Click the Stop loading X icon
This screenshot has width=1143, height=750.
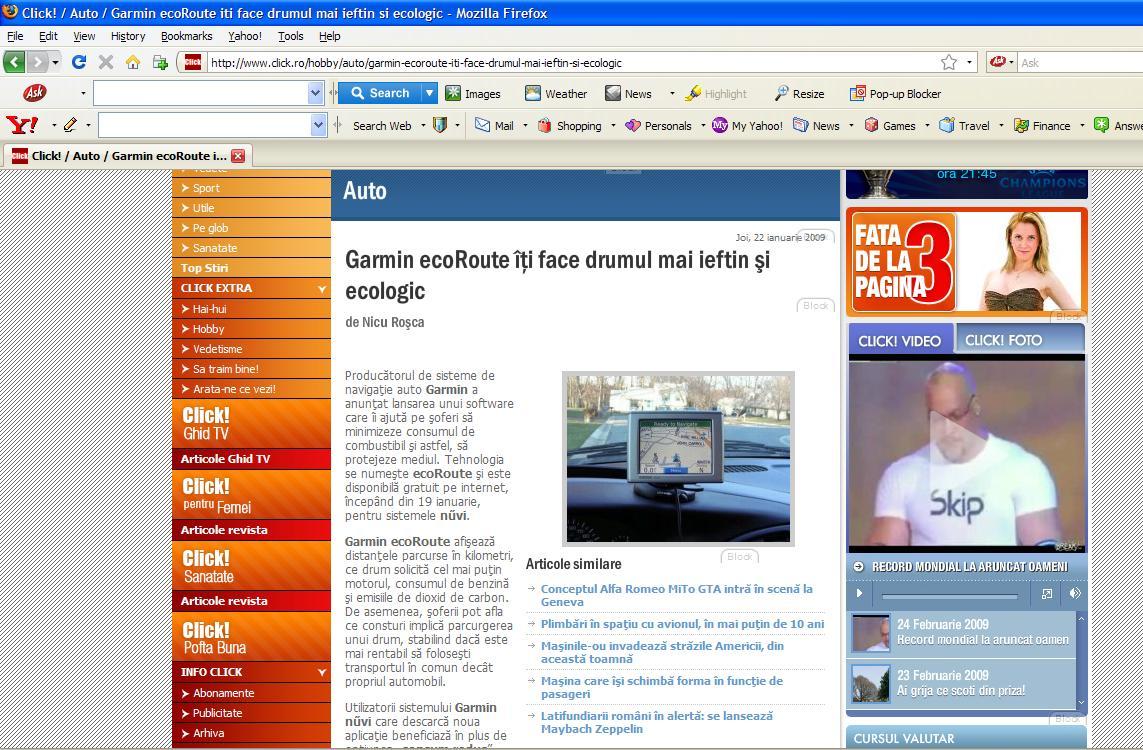pos(106,62)
